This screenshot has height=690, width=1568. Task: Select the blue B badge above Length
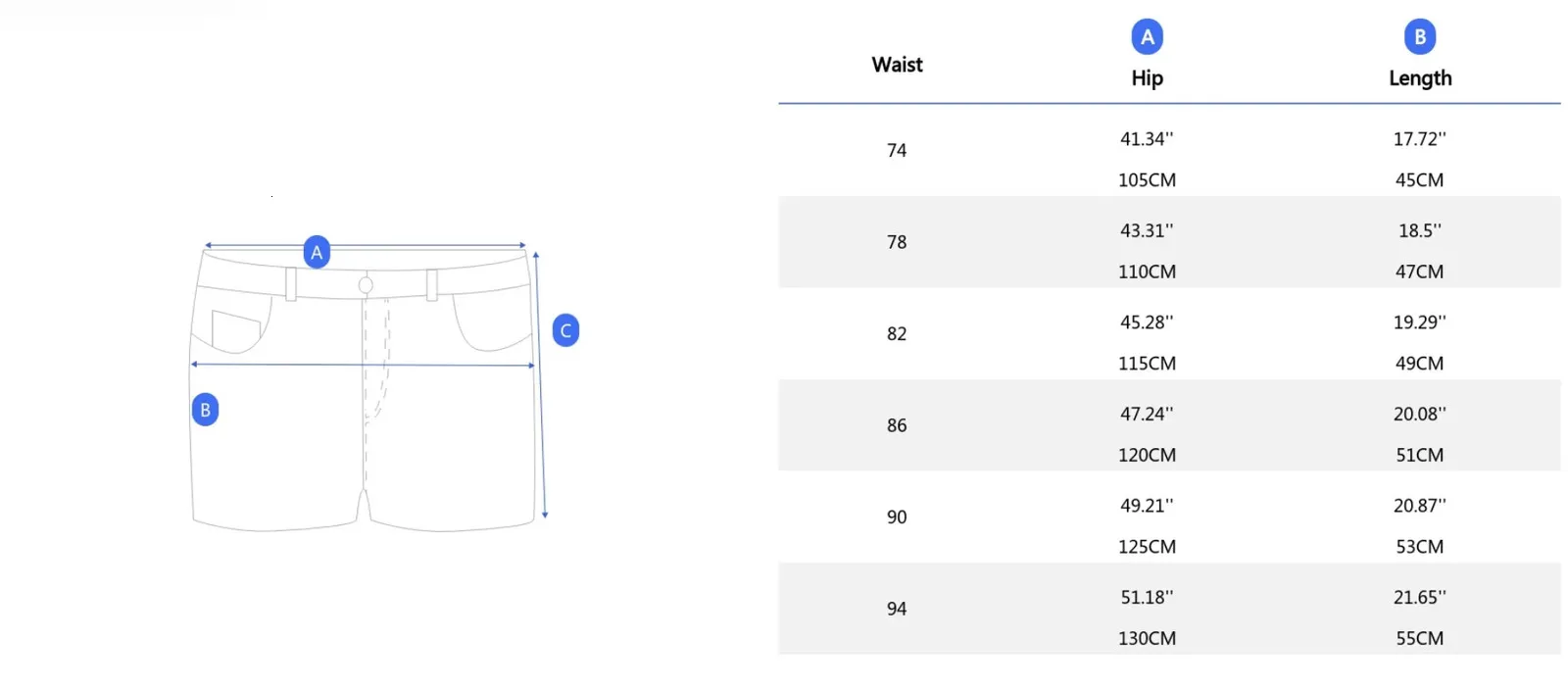(1419, 37)
